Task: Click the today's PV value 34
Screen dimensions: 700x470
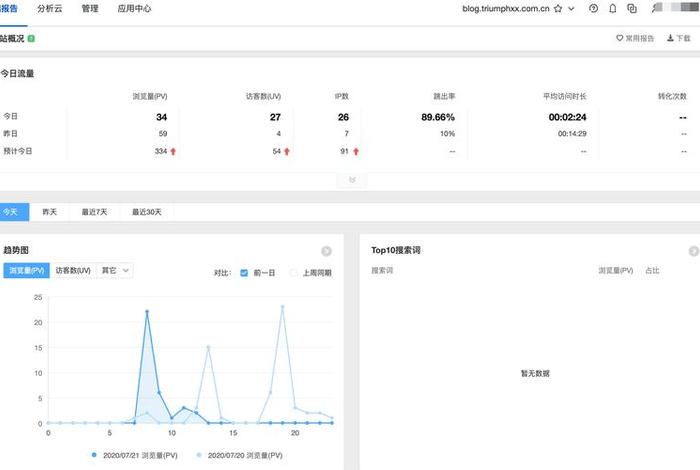Action: coord(162,117)
